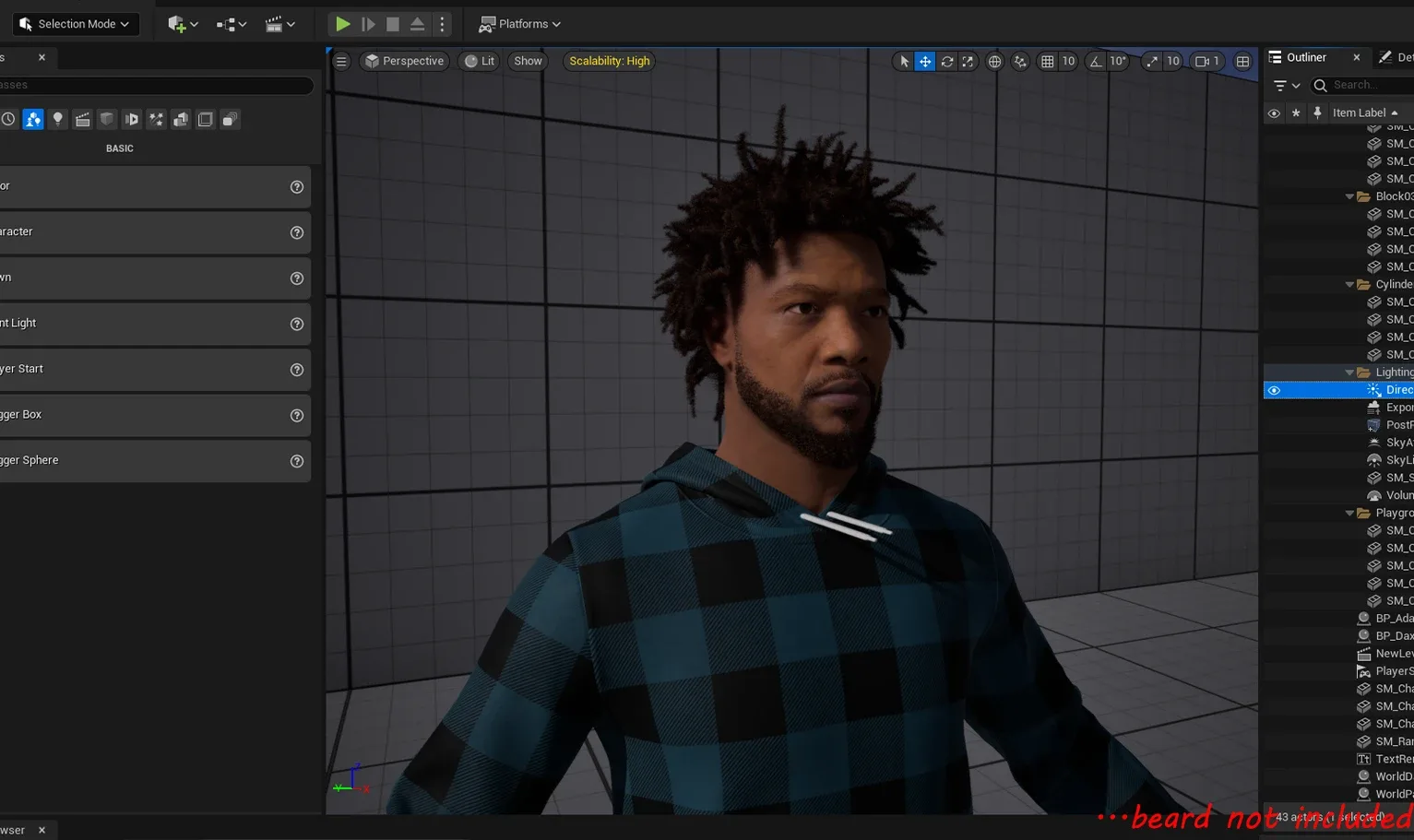Open the Perspective view dropdown
Image resolution: width=1414 pixels, height=840 pixels.
404,61
